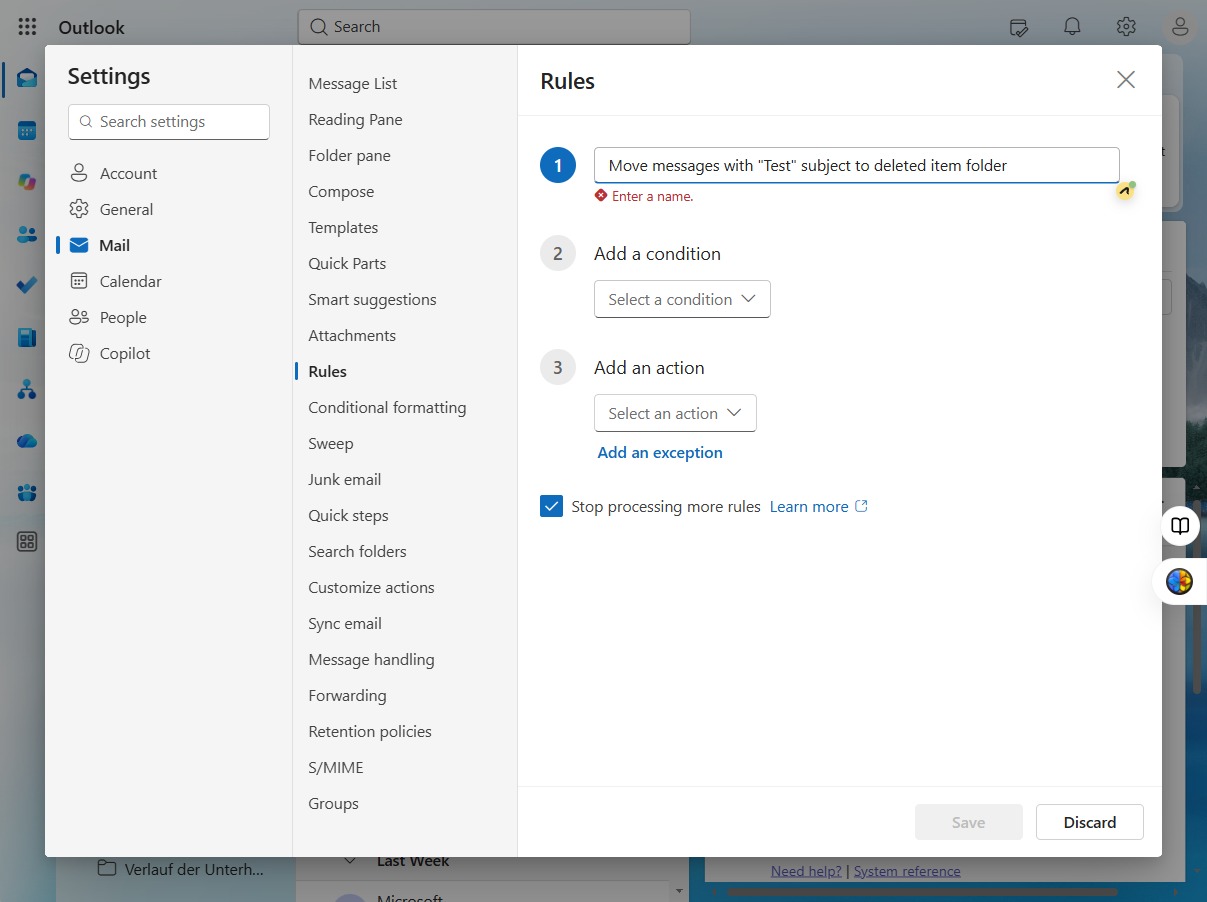The image size is (1207, 902).
Task: Open the org chart app icon
Action: tap(27, 389)
